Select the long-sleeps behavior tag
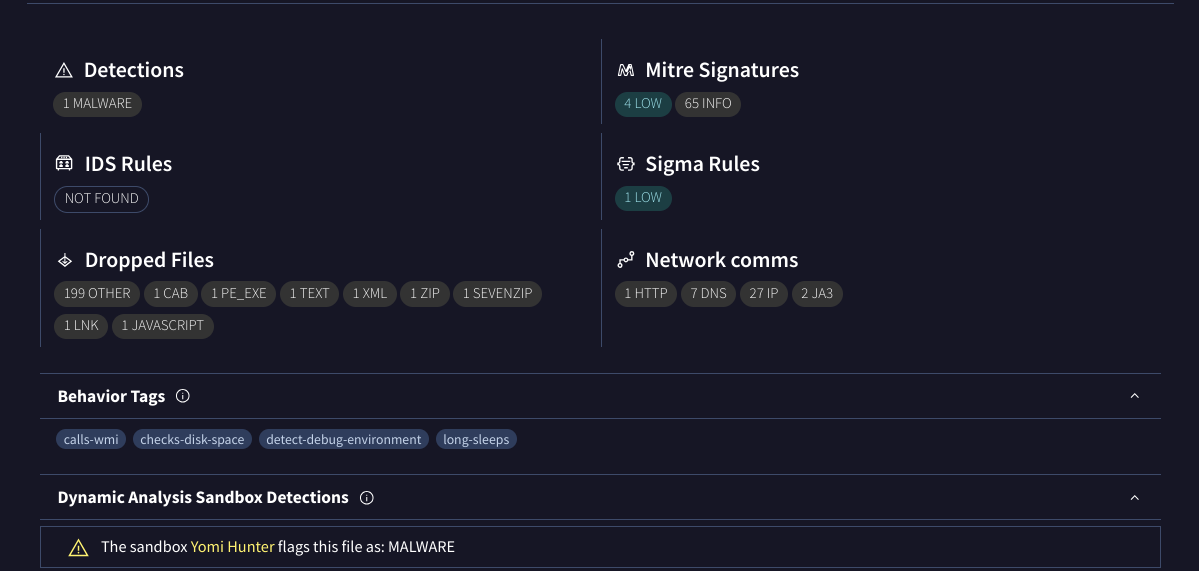This screenshot has height=571, width=1199. point(476,439)
